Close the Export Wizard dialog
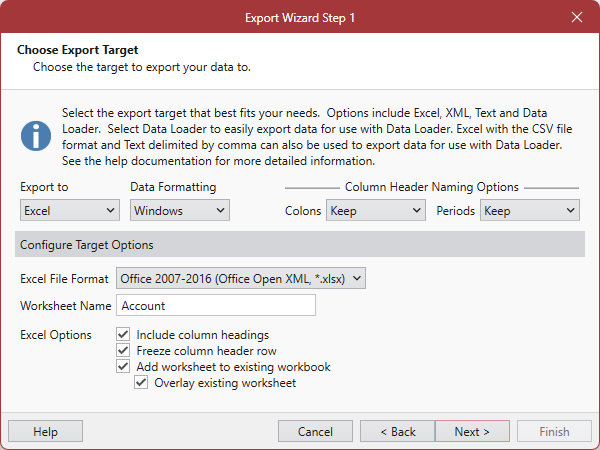 577,17
